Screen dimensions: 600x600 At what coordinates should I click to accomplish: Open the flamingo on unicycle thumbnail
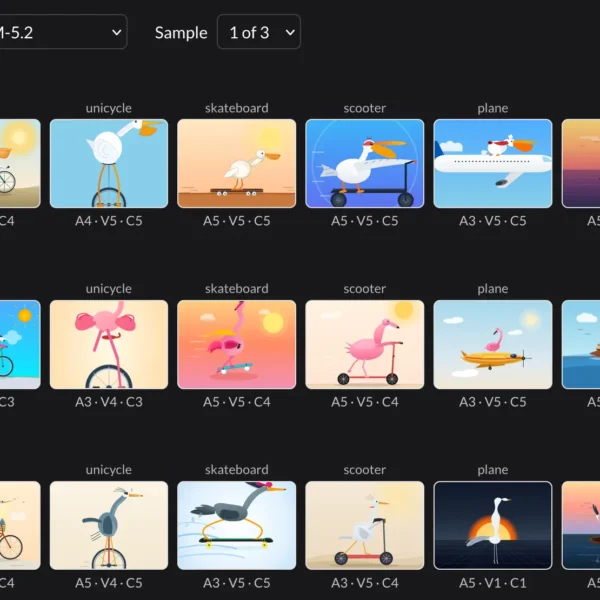[109, 344]
